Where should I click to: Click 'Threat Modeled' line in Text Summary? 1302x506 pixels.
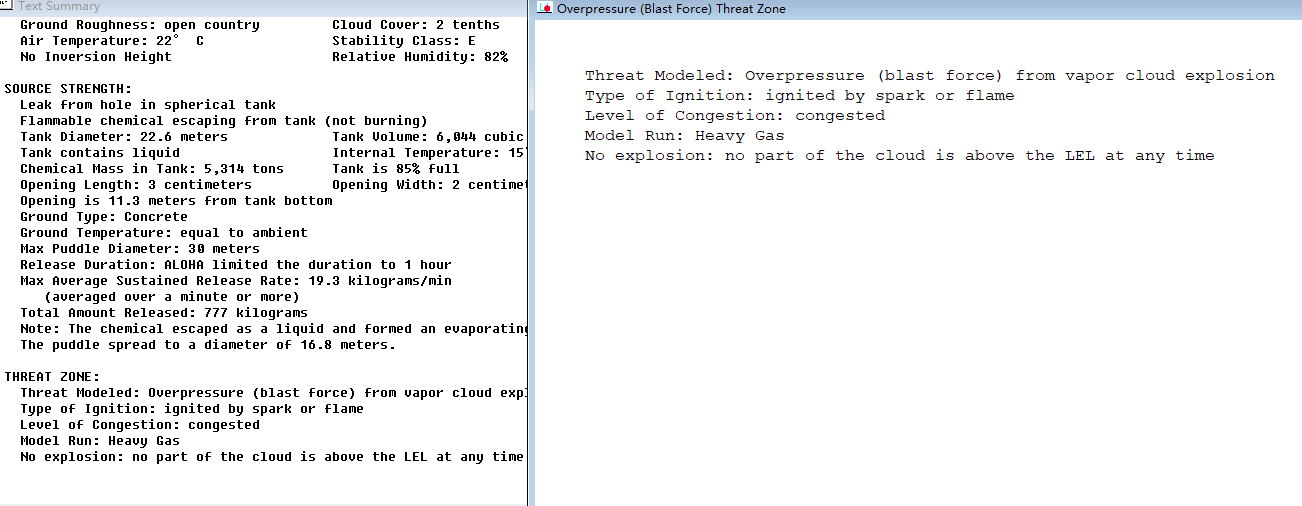273,393
